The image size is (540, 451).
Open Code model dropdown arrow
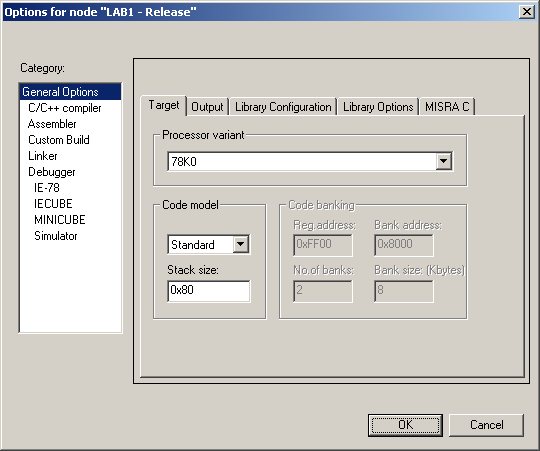(x=241, y=244)
